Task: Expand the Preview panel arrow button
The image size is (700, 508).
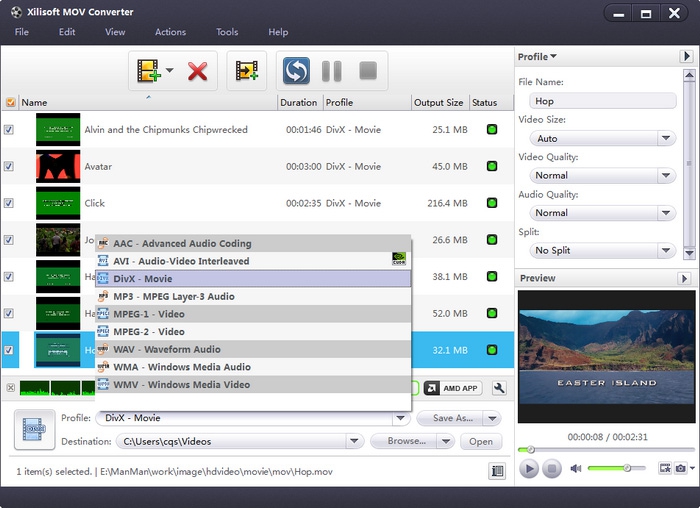Action: (x=684, y=279)
